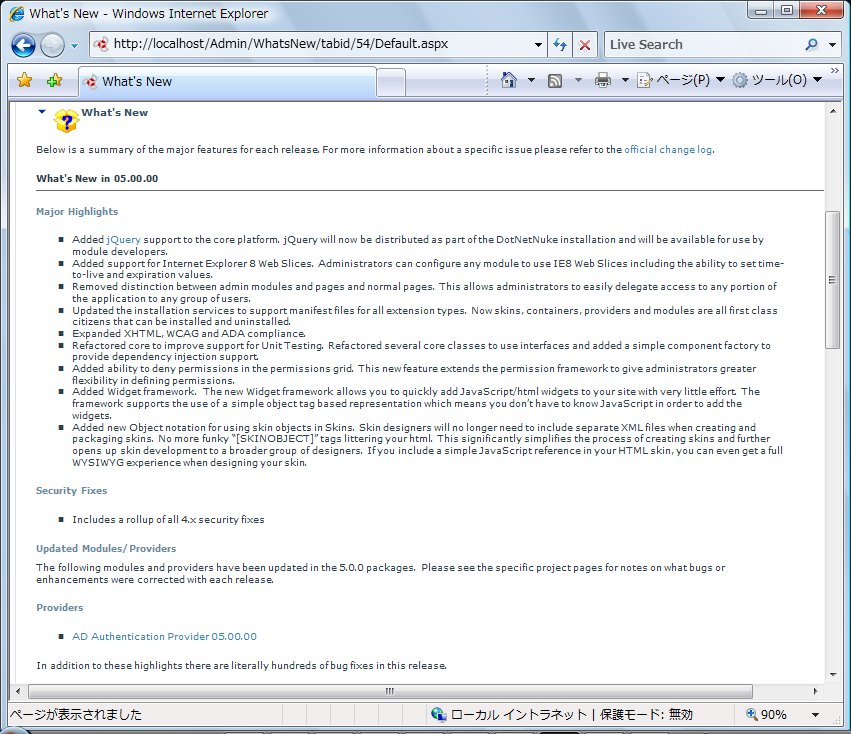Click the Home page icon

(509, 80)
